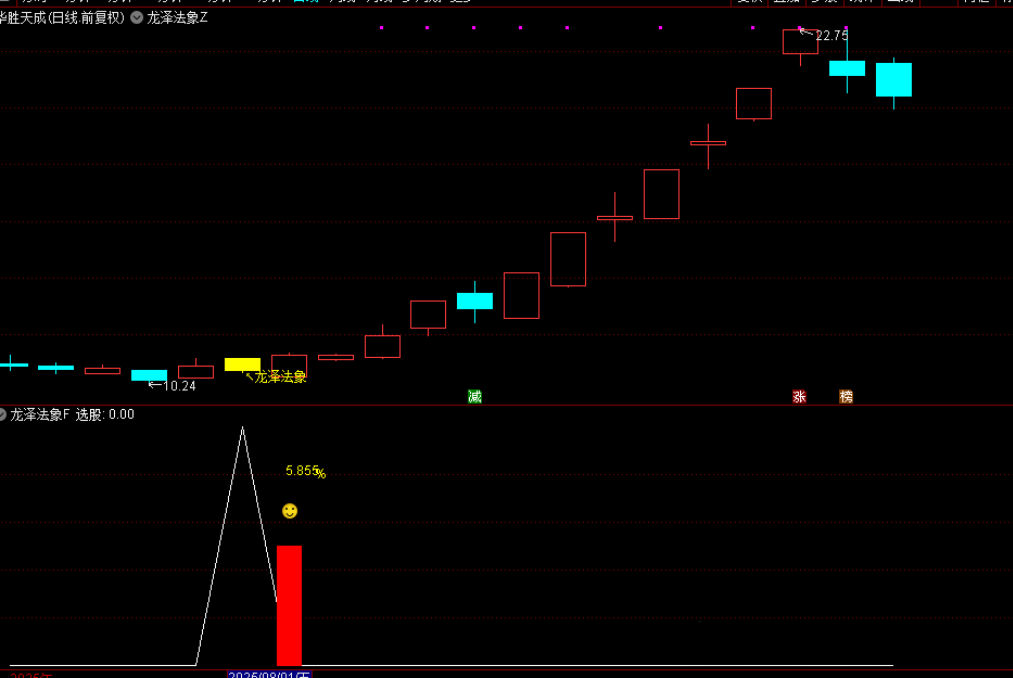1013x678 pixels.
Task: Open the 龙泽法象F indicator dropdown arrow
Action: pyautogui.click(x=3, y=414)
